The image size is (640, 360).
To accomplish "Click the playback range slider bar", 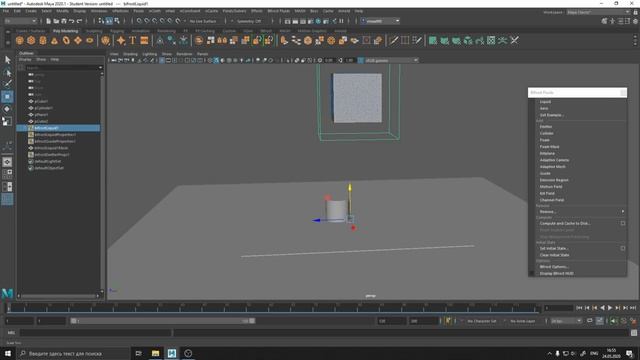I will (163, 321).
